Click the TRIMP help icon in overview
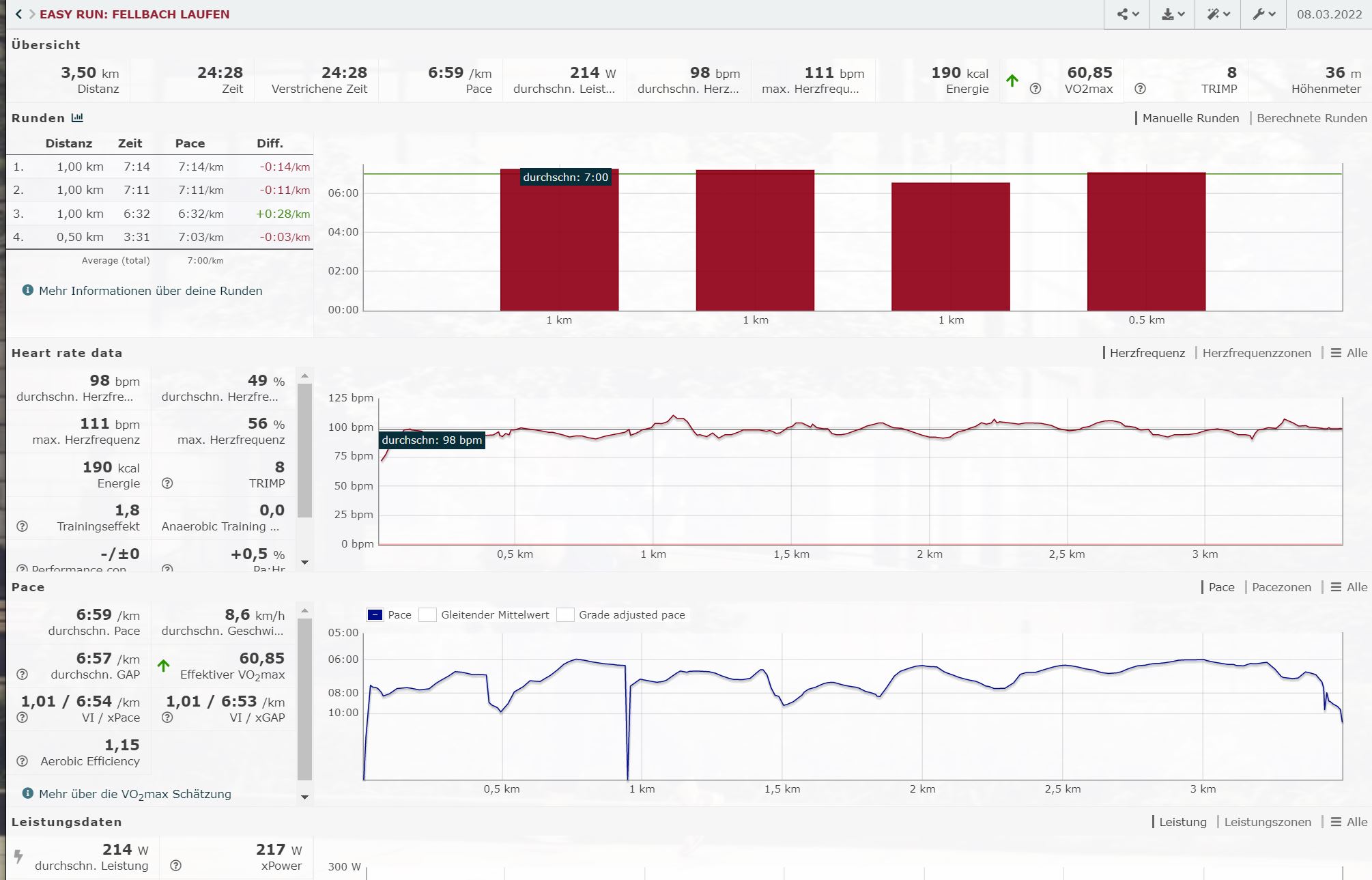The image size is (1372, 880). tap(1140, 89)
